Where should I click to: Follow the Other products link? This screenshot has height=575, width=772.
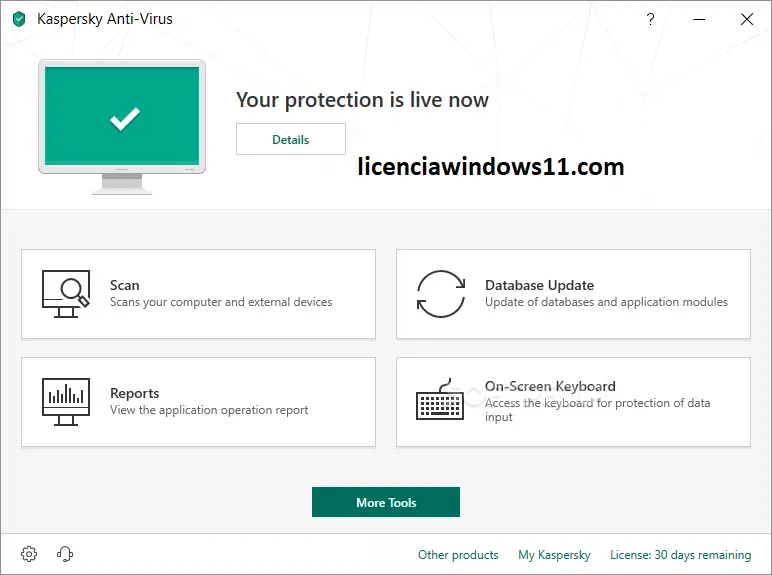pyautogui.click(x=458, y=555)
